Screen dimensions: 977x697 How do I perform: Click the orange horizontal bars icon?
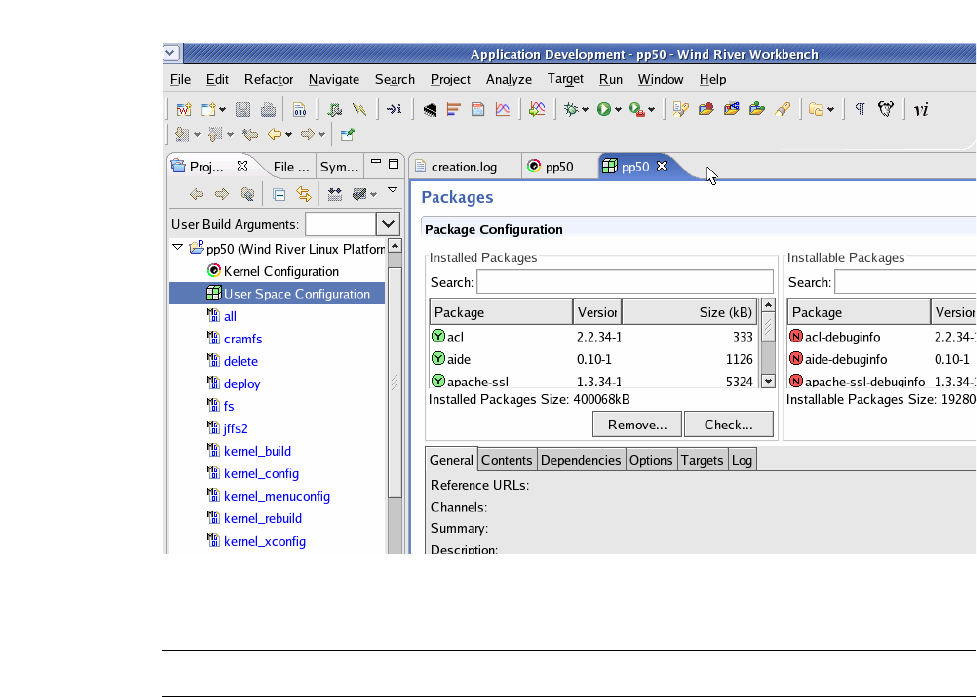coord(454,110)
